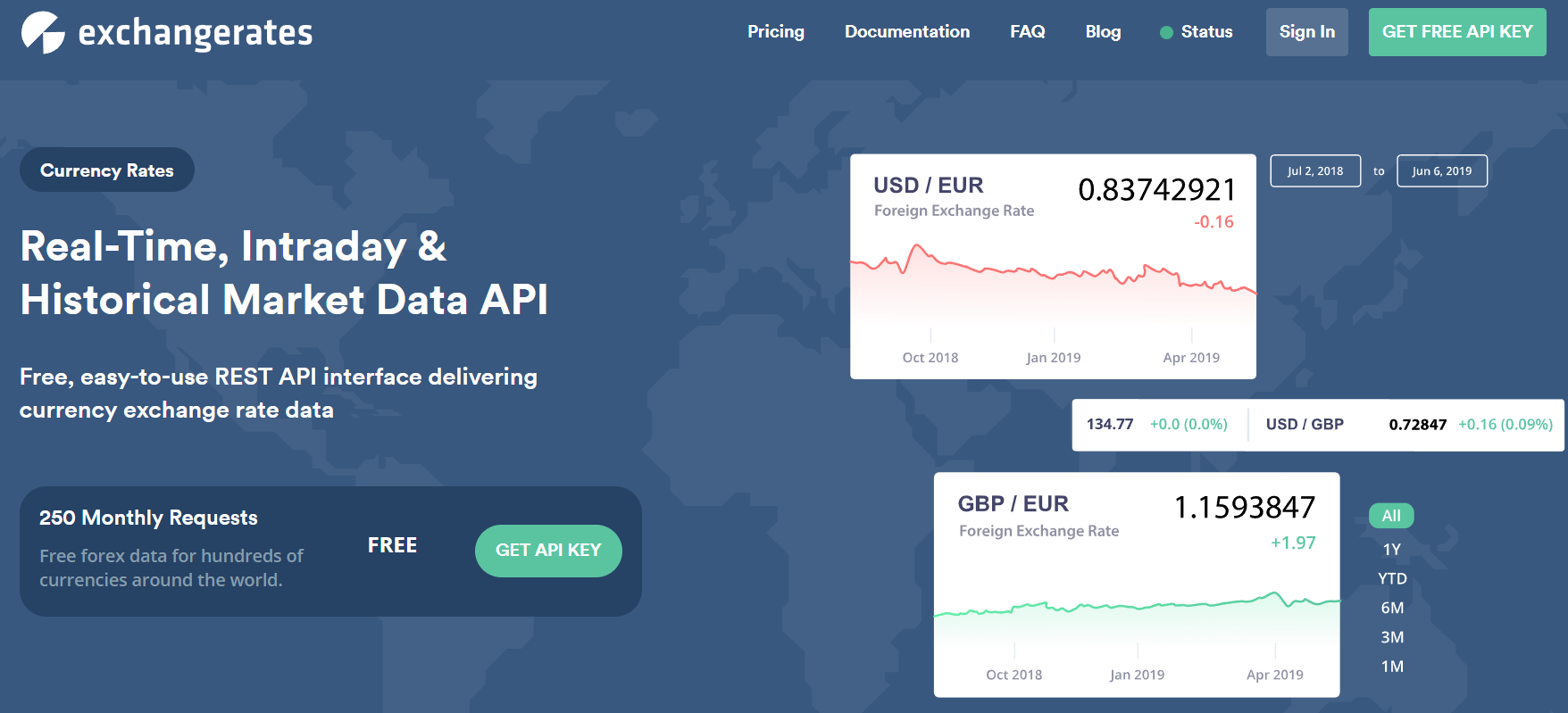
Task: Select the Currency Rates pill tab
Action: [x=107, y=170]
